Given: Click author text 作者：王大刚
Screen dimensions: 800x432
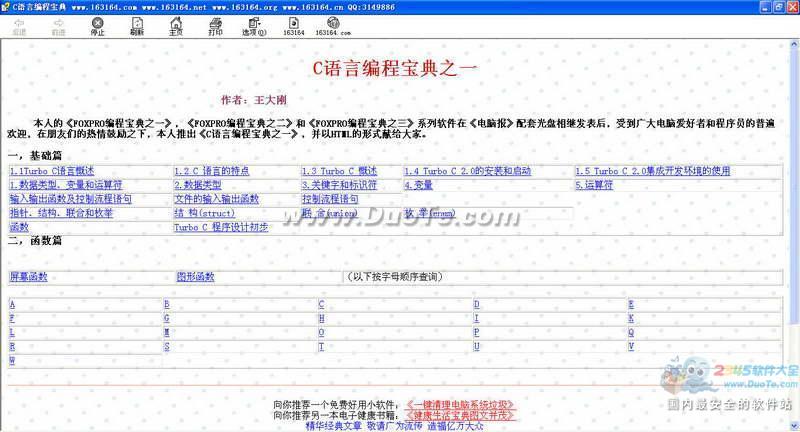Looking at the screenshot, I should pyautogui.click(x=254, y=100).
